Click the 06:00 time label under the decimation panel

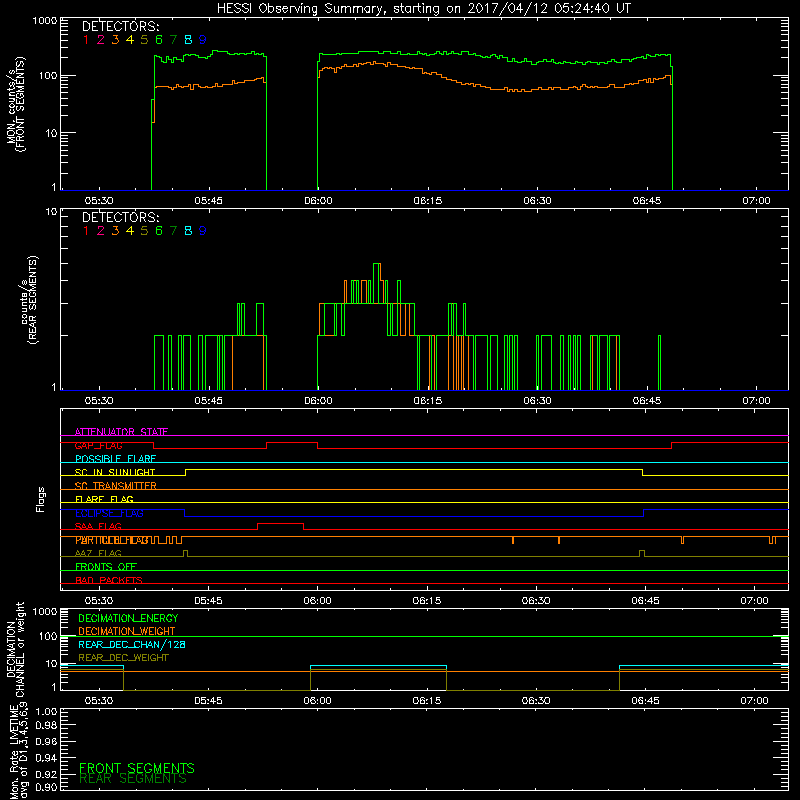(x=317, y=701)
